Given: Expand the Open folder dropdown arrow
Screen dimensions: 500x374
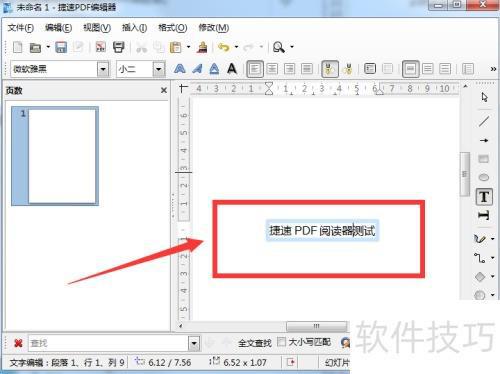Looking at the screenshot, I should click(x=48, y=47).
